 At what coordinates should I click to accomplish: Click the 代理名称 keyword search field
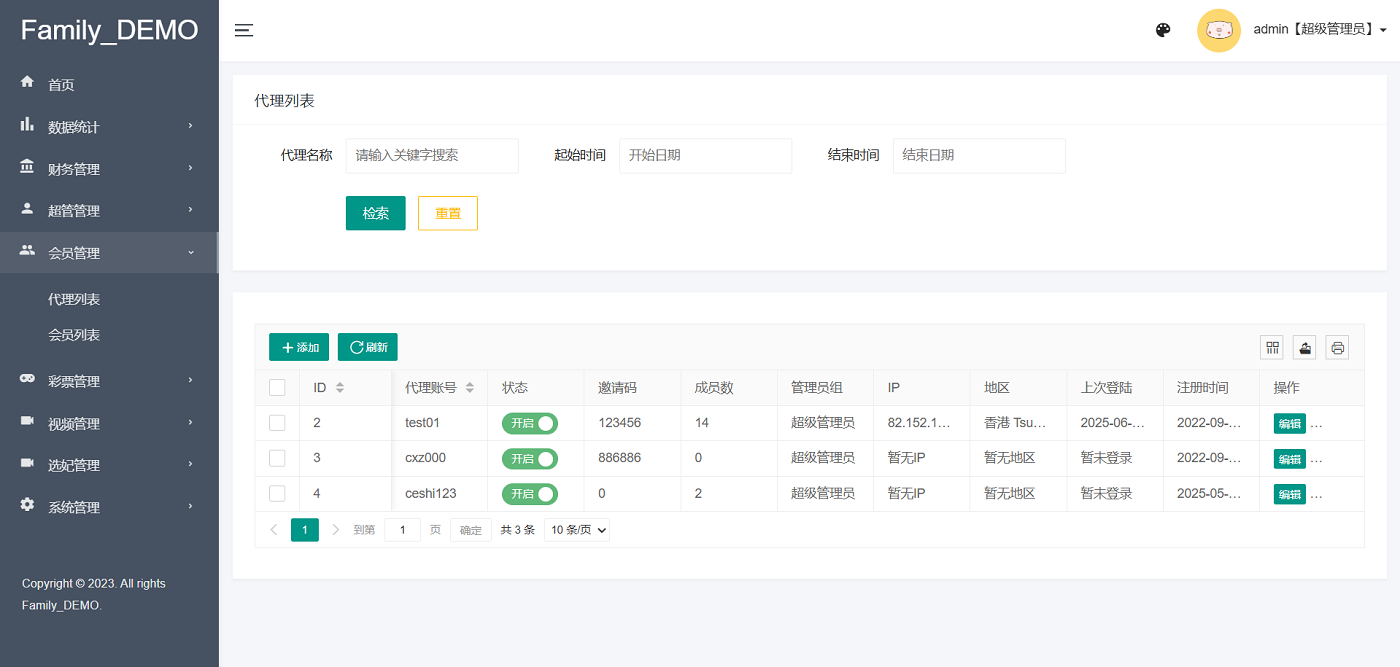[x=432, y=156]
